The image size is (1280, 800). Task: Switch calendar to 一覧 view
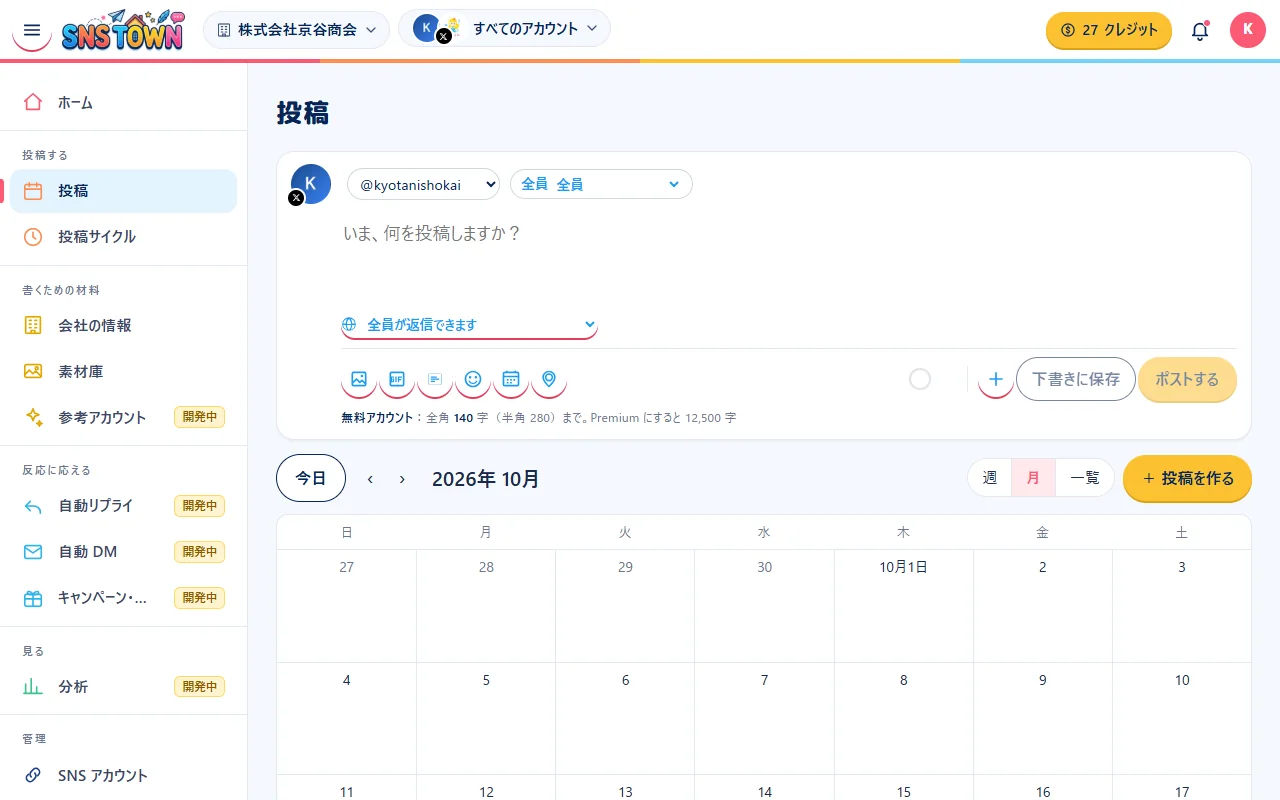coord(1085,478)
